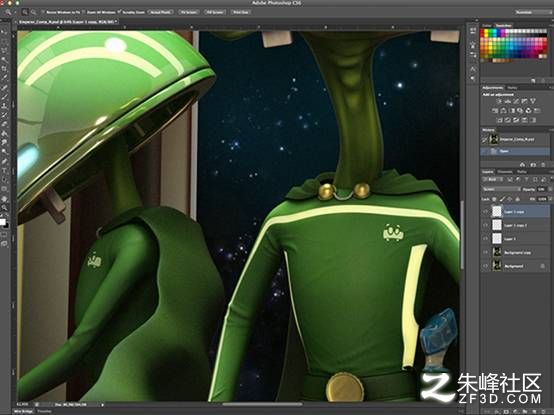
Task: Hide the Layer 1 layer
Action: tap(485, 239)
